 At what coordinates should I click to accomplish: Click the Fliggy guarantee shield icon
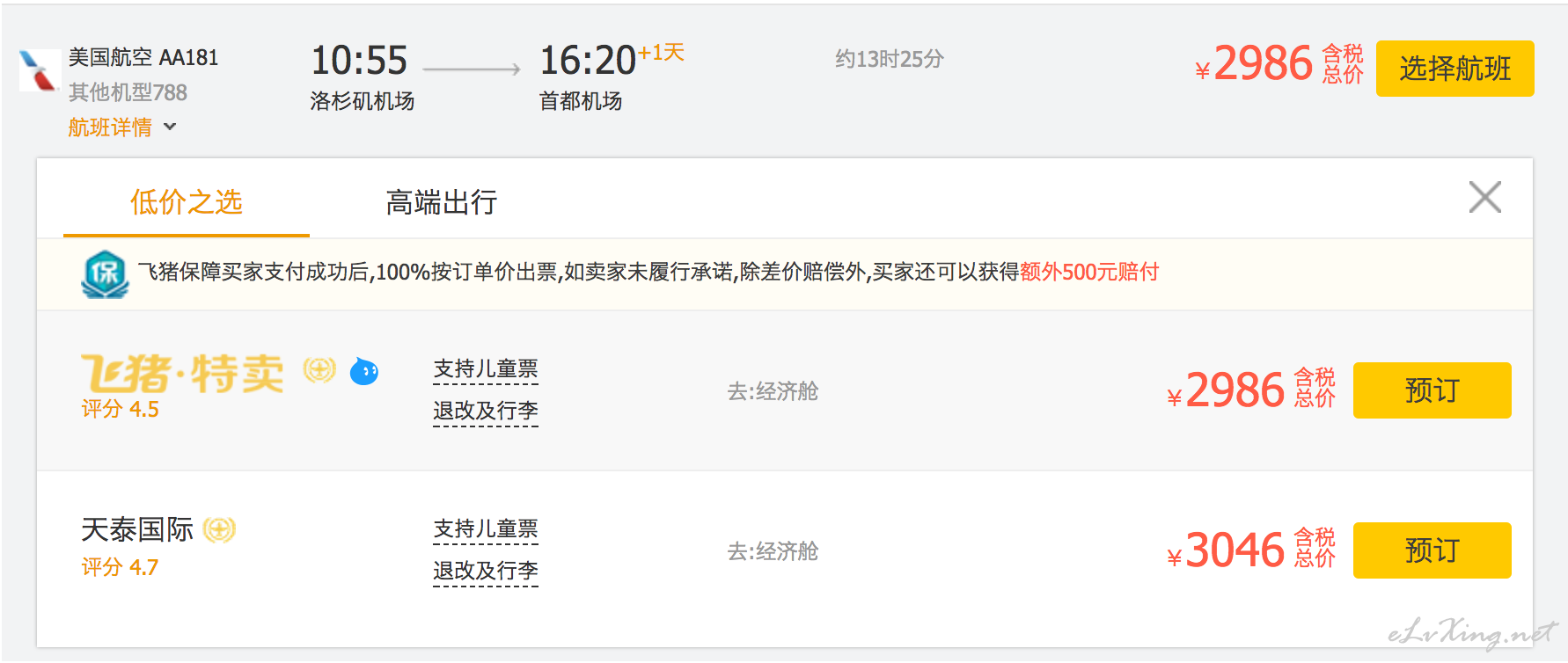(106, 273)
